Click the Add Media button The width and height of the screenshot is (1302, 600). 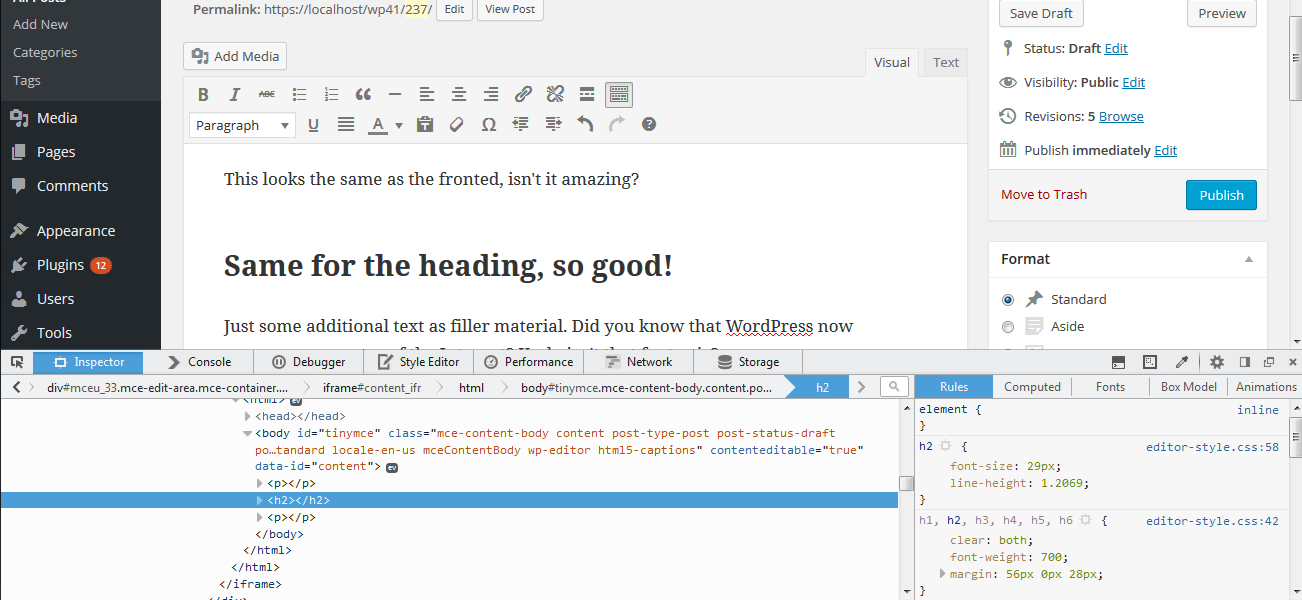point(235,56)
